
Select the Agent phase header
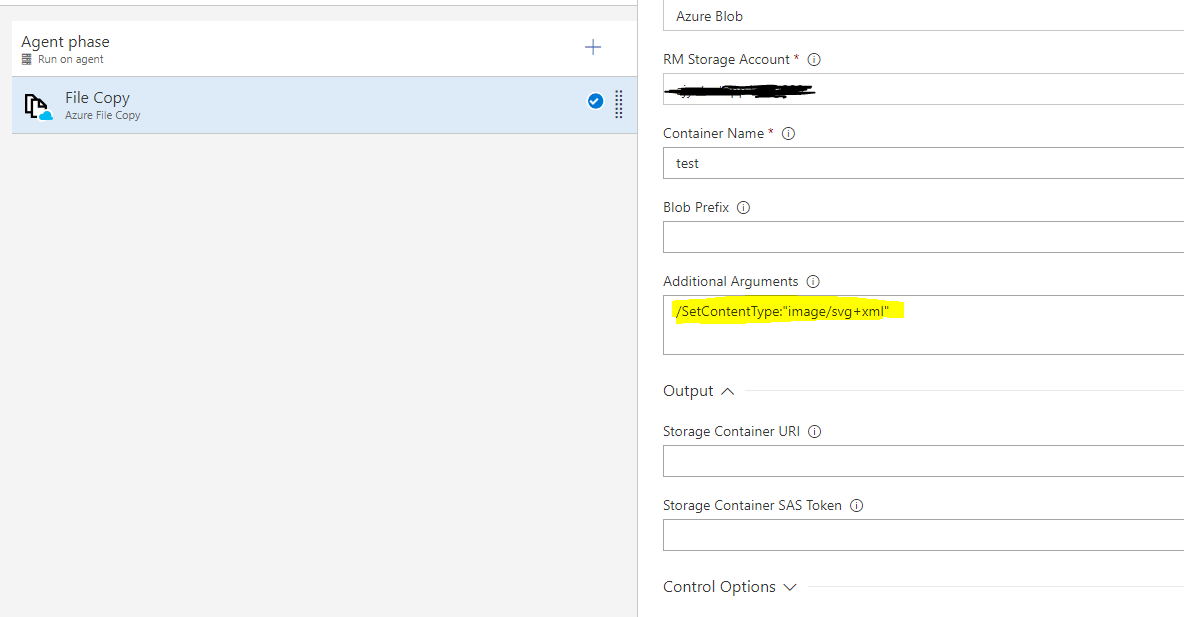325,49
